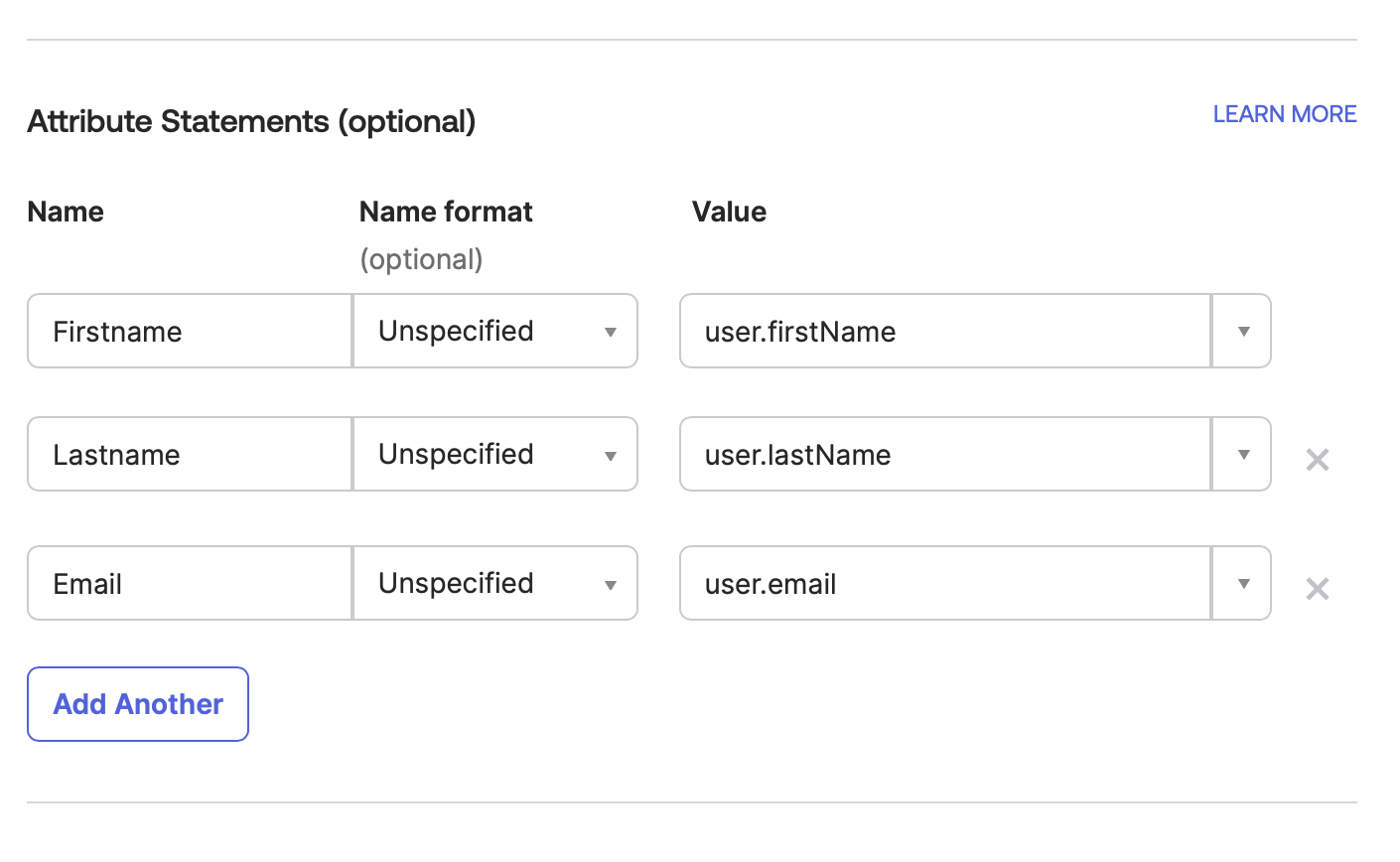Open the Email name format dropdown
1400x862 pixels.
pyautogui.click(x=610, y=583)
